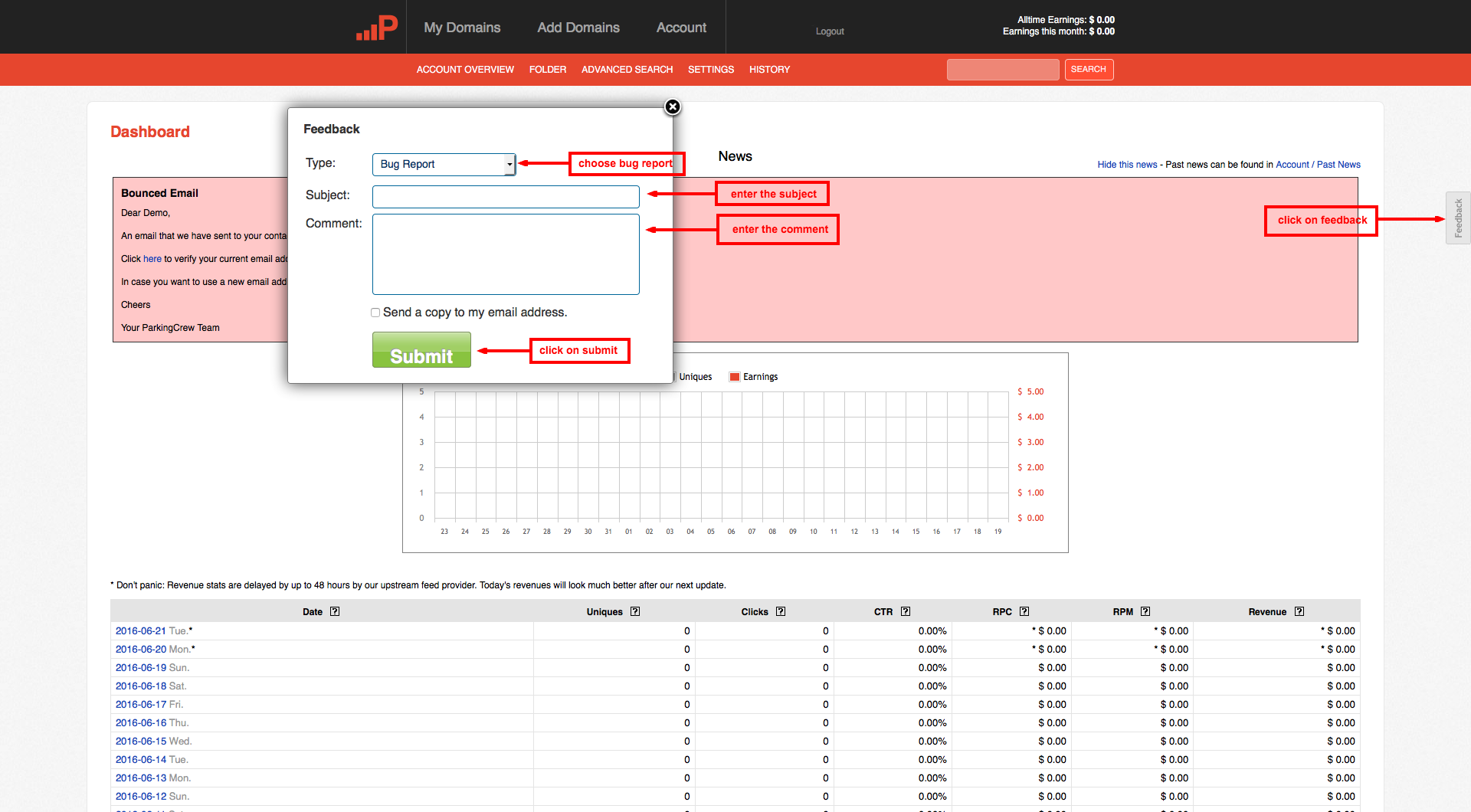Click the help icon next to CTR
Image resolution: width=1471 pixels, height=812 pixels.
tap(906, 611)
